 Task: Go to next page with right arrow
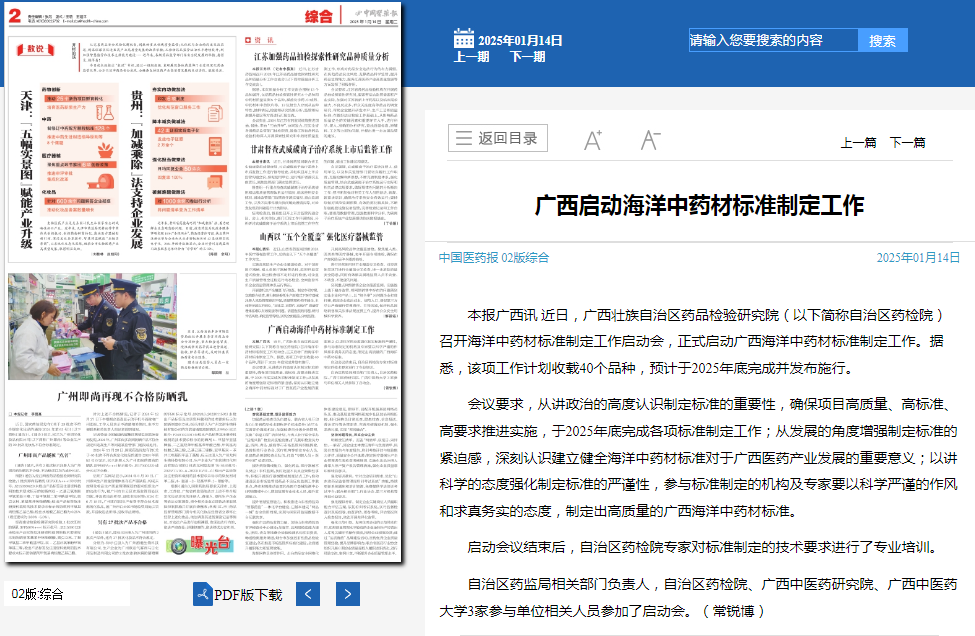pyautogui.click(x=347, y=594)
